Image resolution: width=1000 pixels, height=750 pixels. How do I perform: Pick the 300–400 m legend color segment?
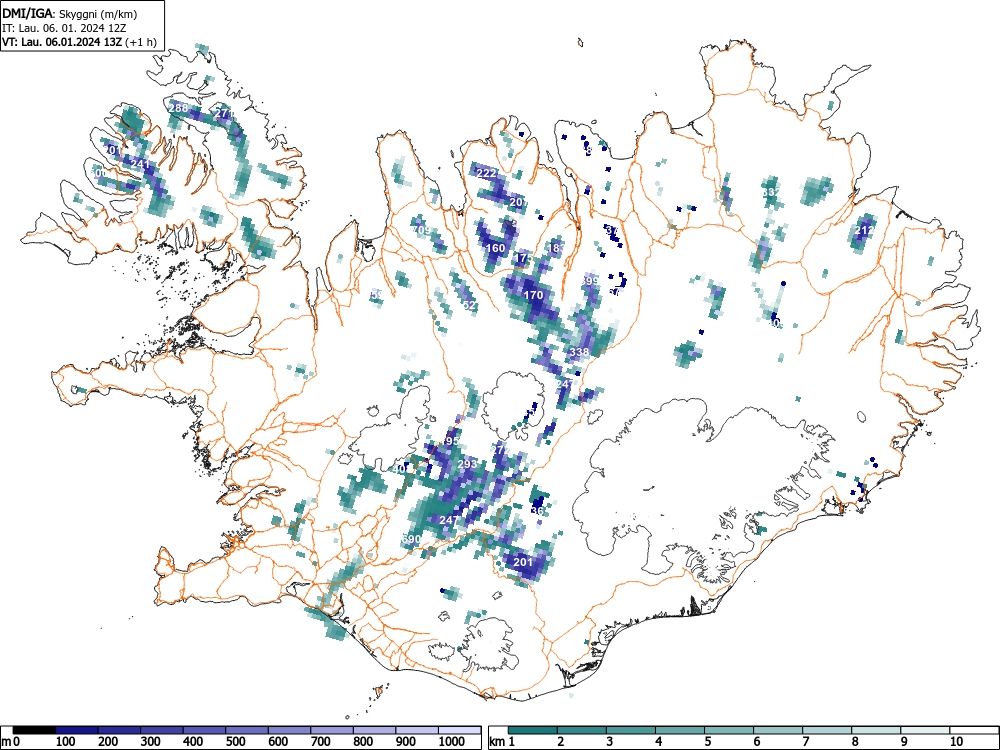[162, 730]
